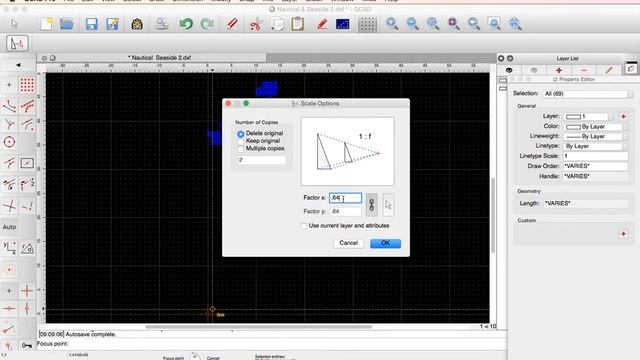This screenshot has height=360, width=640.
Task: Toggle the grid display toolbar button
Action: click(x=367, y=24)
